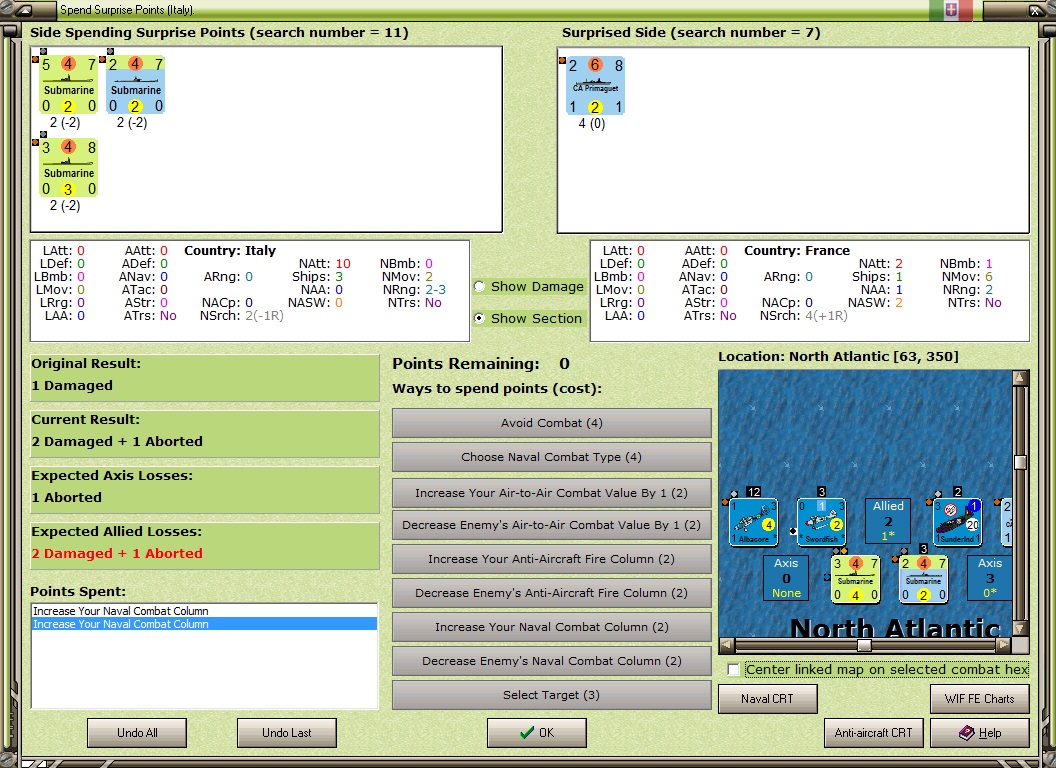Click the Allied 2 sea box marker

coord(888,521)
